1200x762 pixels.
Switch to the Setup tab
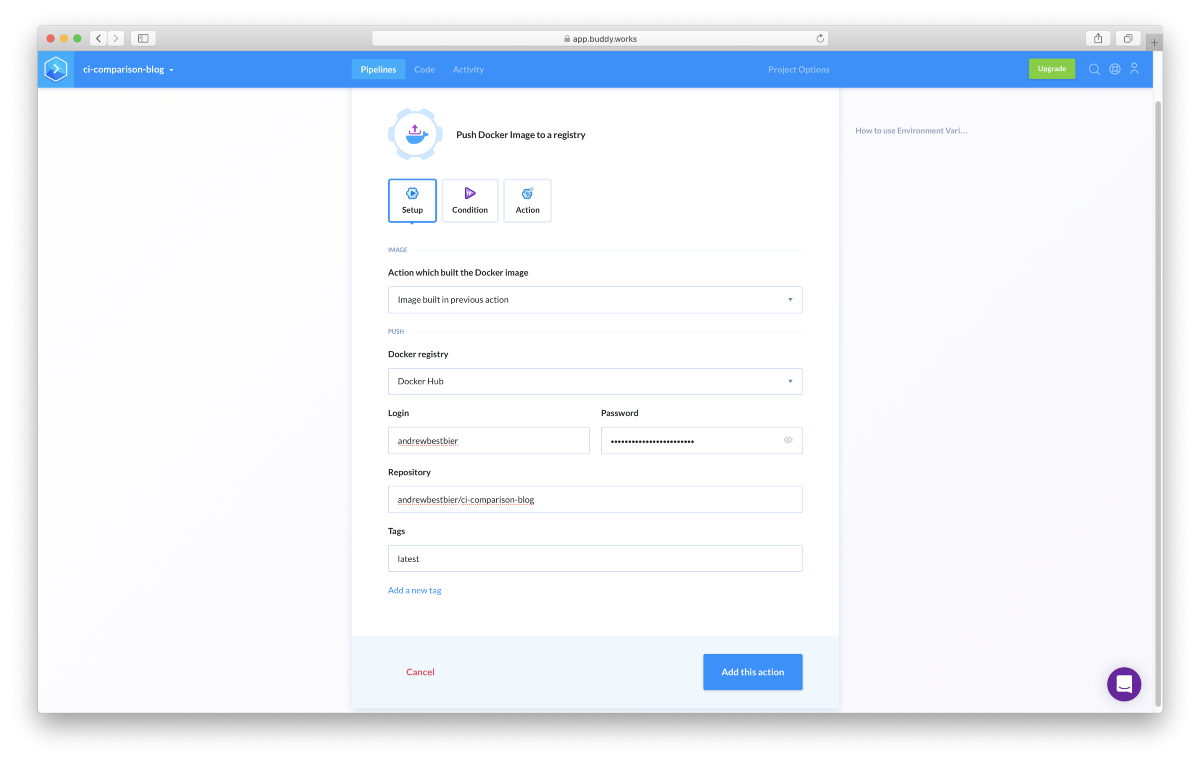[412, 200]
